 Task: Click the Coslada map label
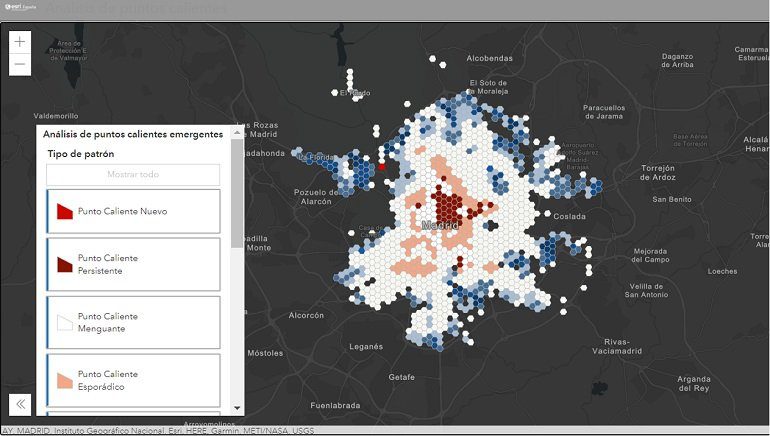tap(569, 217)
